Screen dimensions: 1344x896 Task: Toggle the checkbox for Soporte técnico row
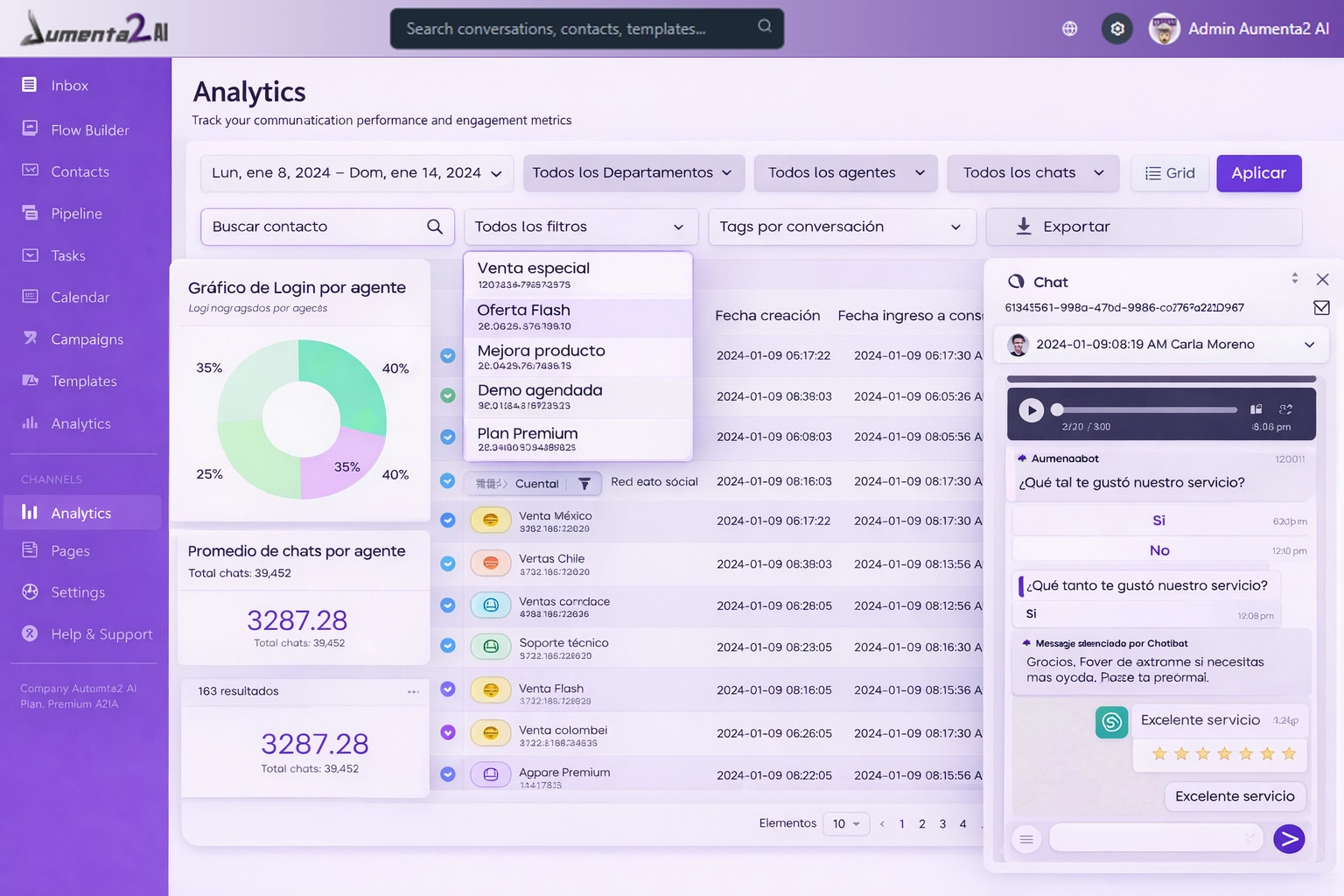(448, 646)
